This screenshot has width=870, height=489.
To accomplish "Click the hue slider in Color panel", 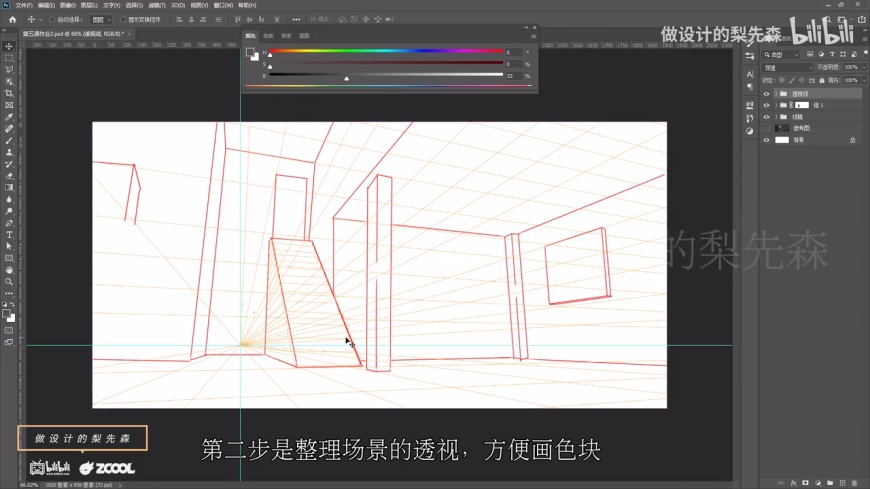I will [386, 51].
